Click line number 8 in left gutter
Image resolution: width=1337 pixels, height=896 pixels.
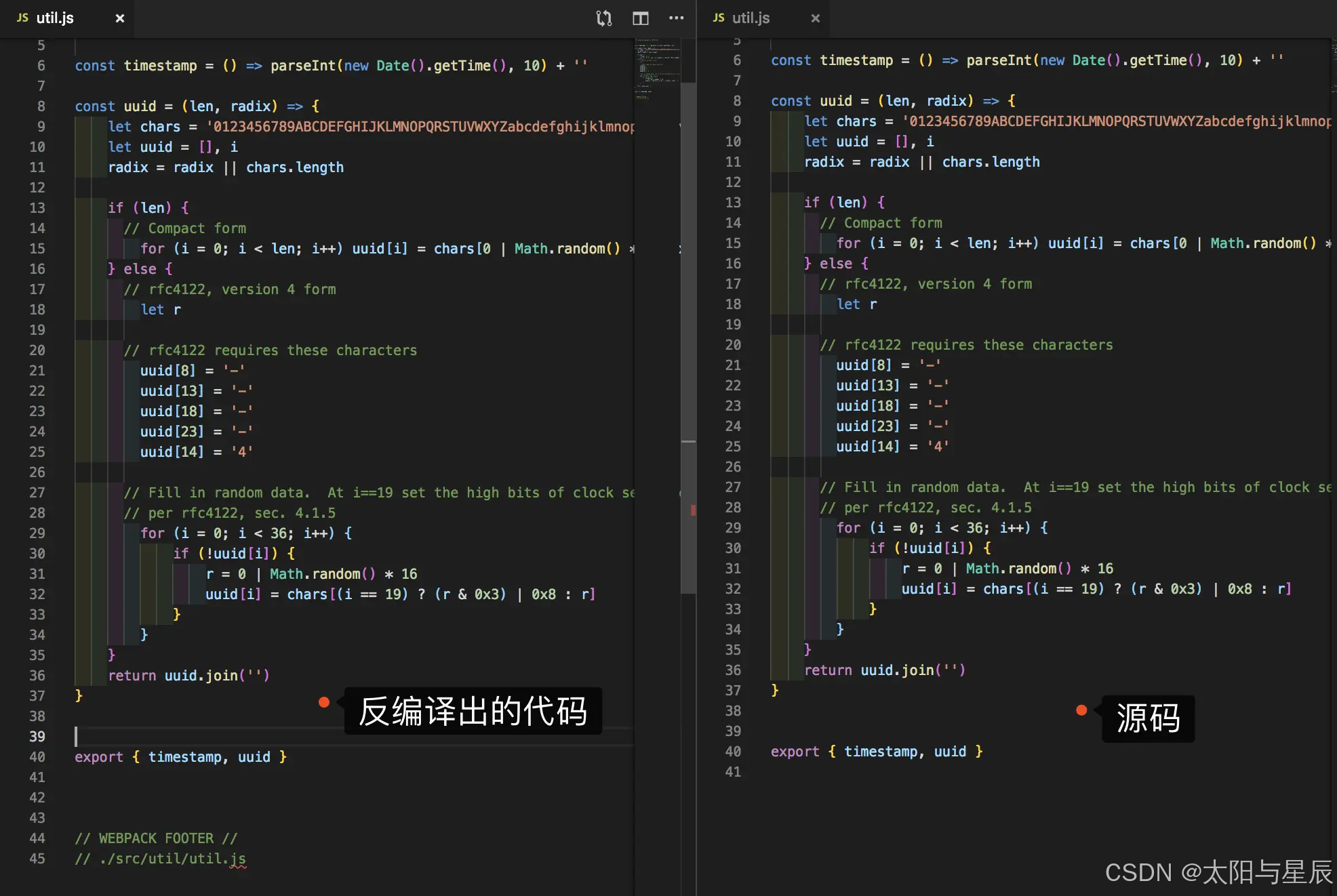[x=41, y=106]
